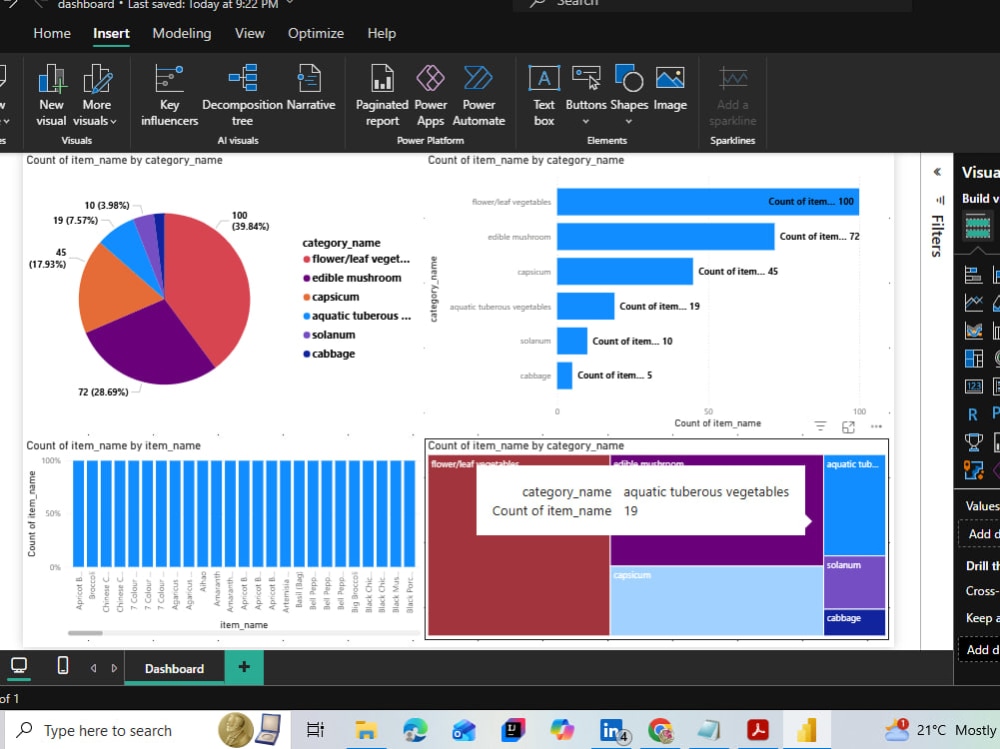Select the flower/leaf vegetables bar
The width and height of the screenshot is (1000, 749).
pyautogui.click(x=708, y=202)
